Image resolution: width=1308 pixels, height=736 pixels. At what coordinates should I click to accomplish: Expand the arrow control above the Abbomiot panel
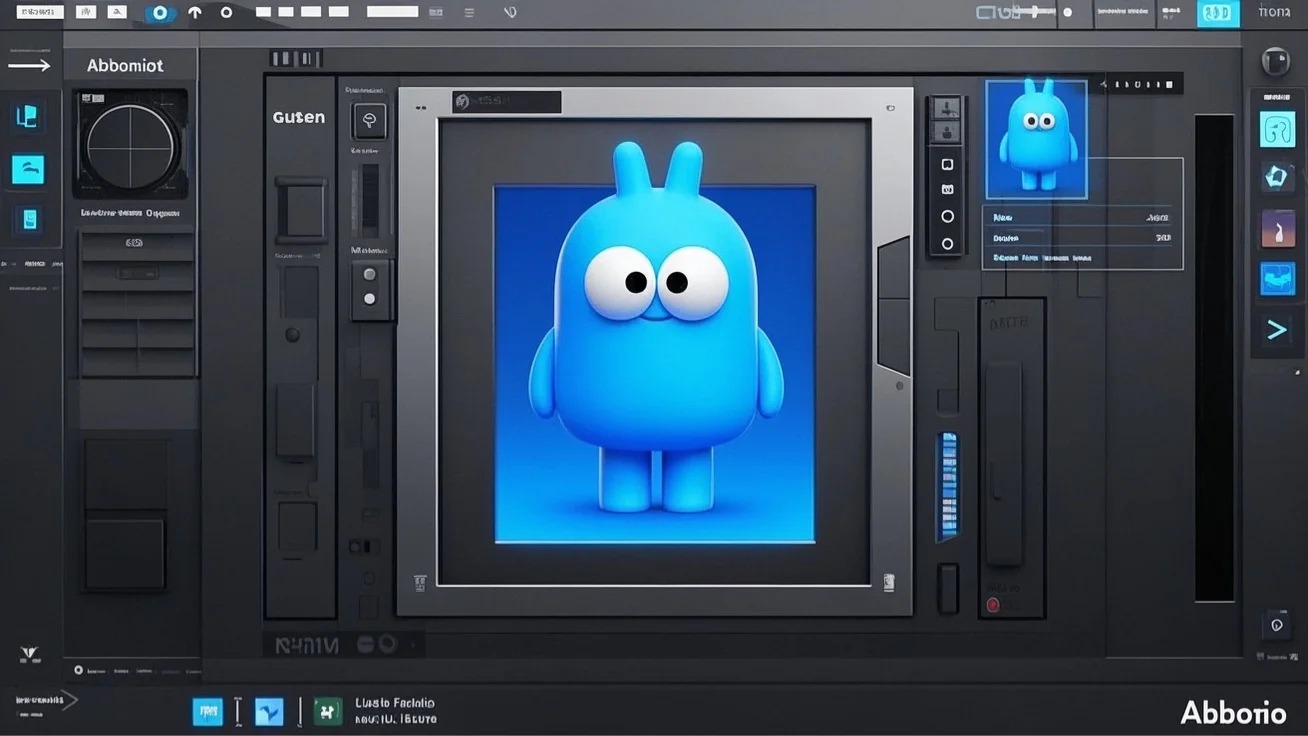(30, 64)
